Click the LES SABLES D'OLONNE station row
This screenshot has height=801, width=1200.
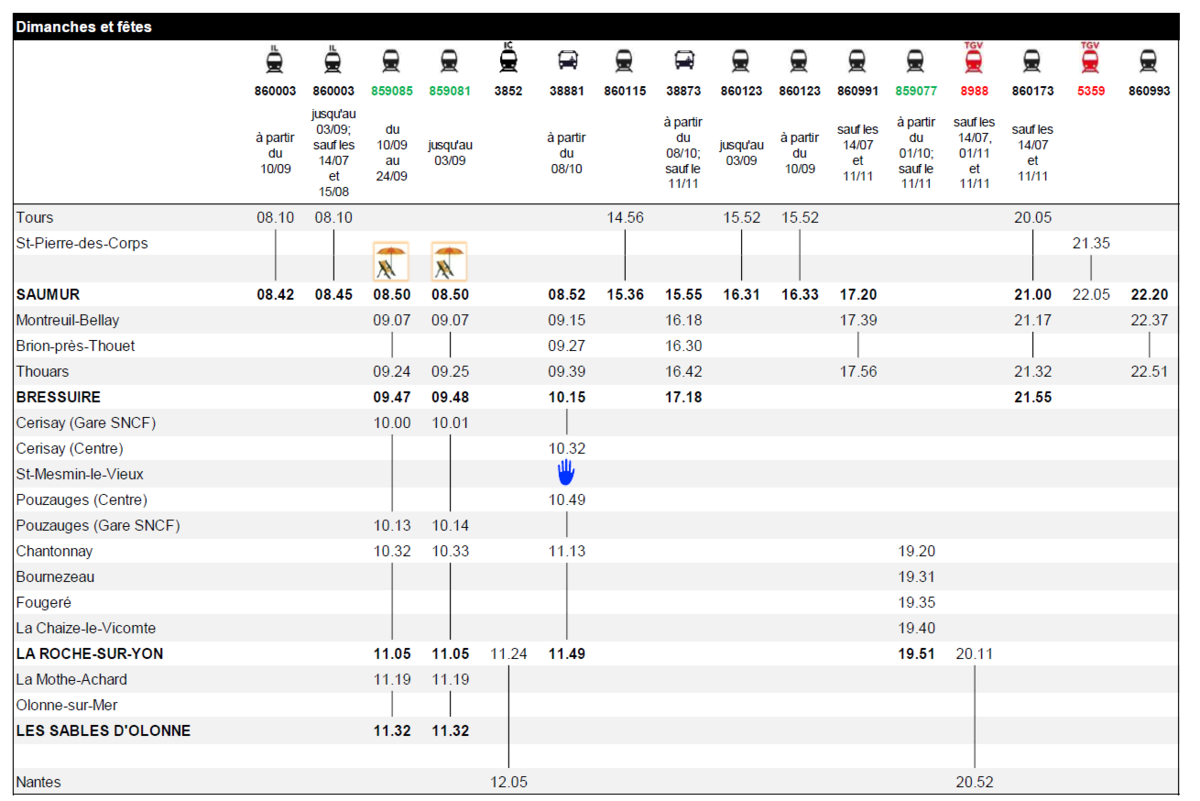tap(600, 731)
